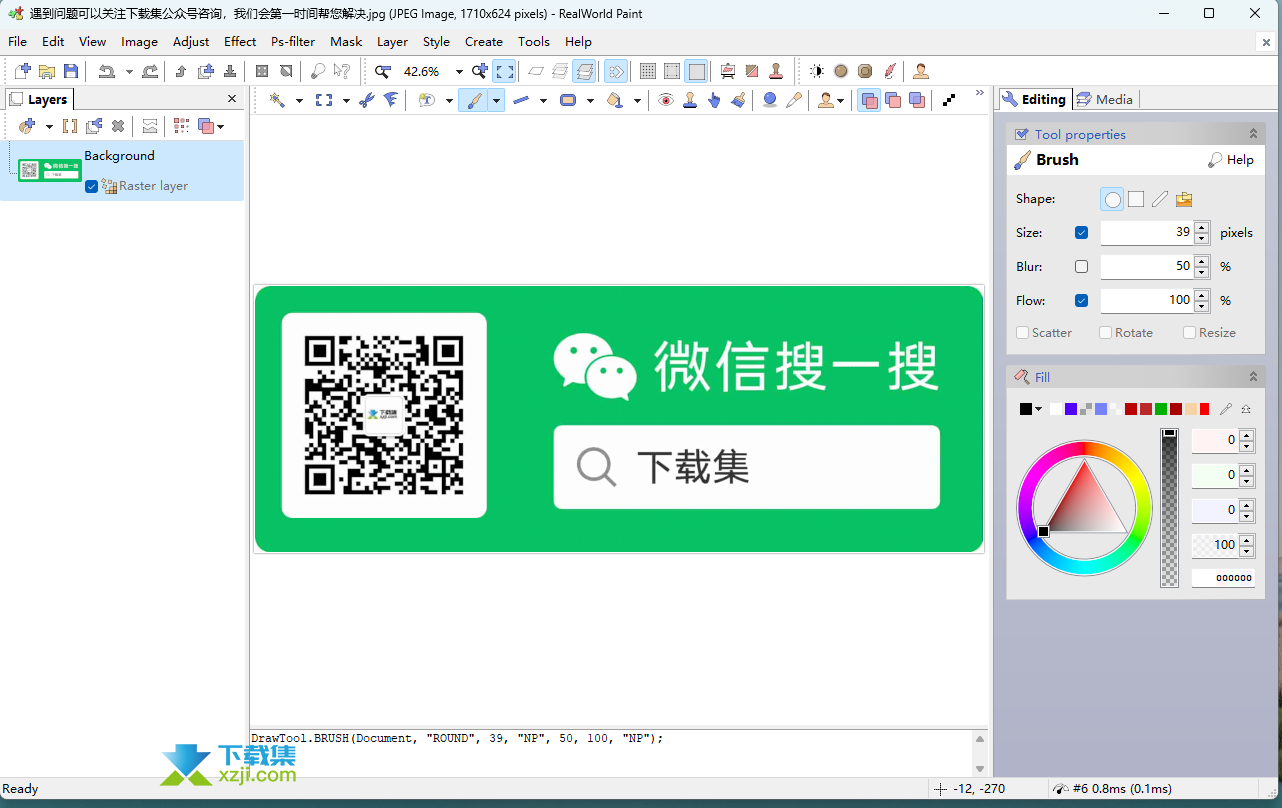1282x808 pixels.
Task: Select the paint bucket fill tool
Action: click(615, 100)
